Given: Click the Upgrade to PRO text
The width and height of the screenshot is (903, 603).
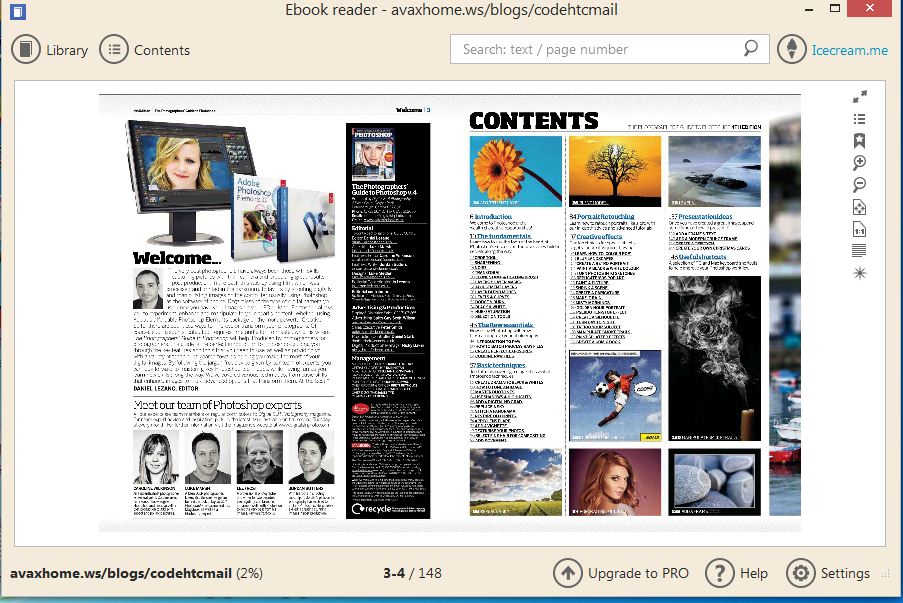Looking at the screenshot, I should point(638,574).
